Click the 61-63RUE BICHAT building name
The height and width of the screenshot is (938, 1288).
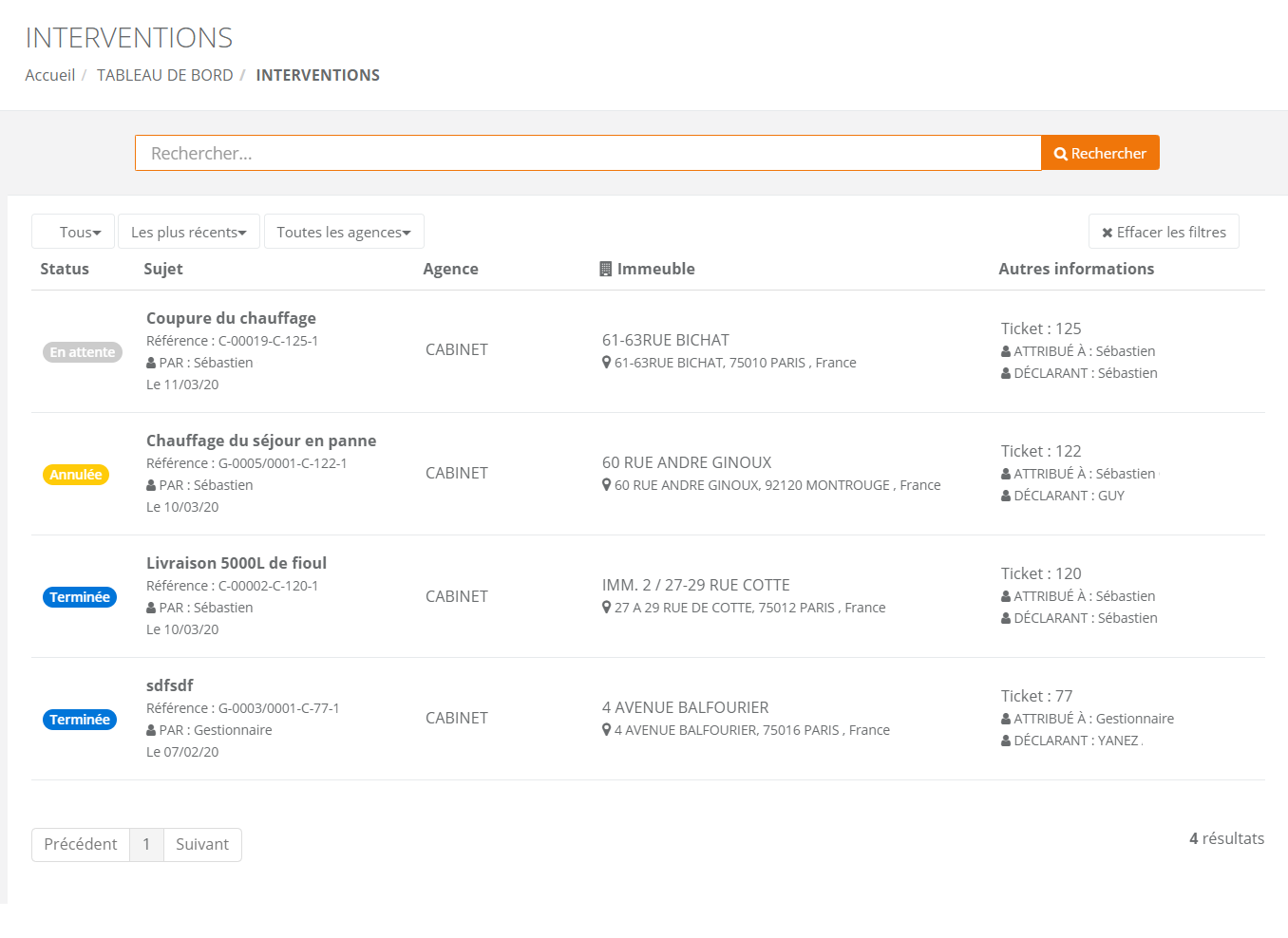click(666, 340)
